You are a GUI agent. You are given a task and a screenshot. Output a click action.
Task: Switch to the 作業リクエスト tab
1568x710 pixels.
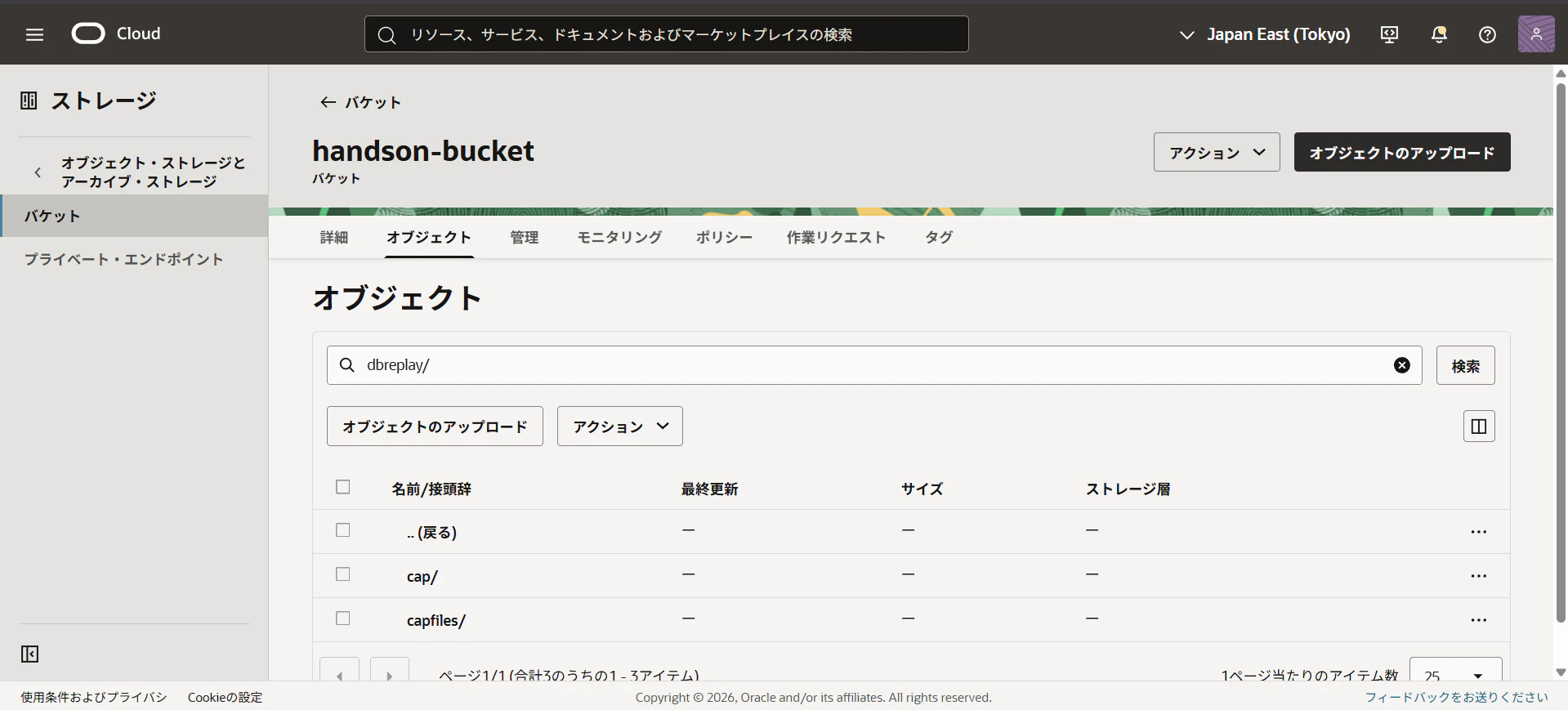click(836, 237)
